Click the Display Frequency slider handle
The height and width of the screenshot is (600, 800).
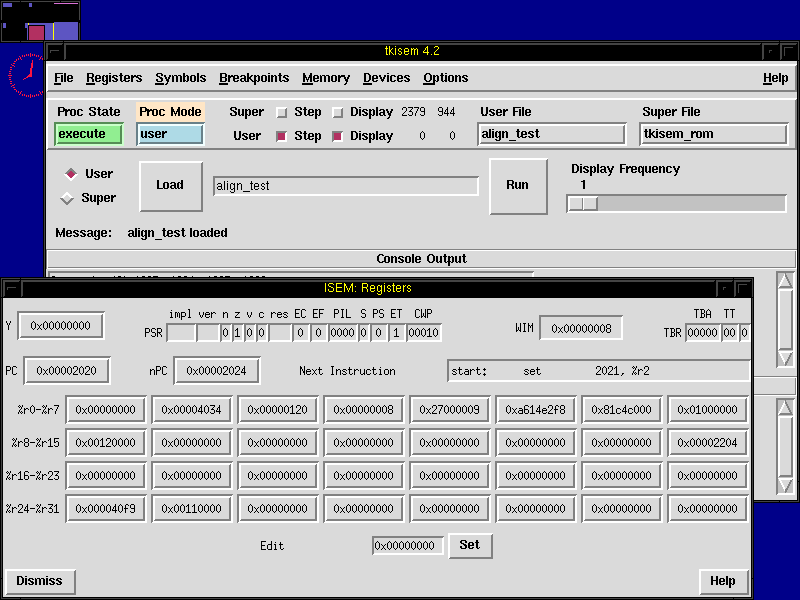pyautogui.click(x=583, y=204)
